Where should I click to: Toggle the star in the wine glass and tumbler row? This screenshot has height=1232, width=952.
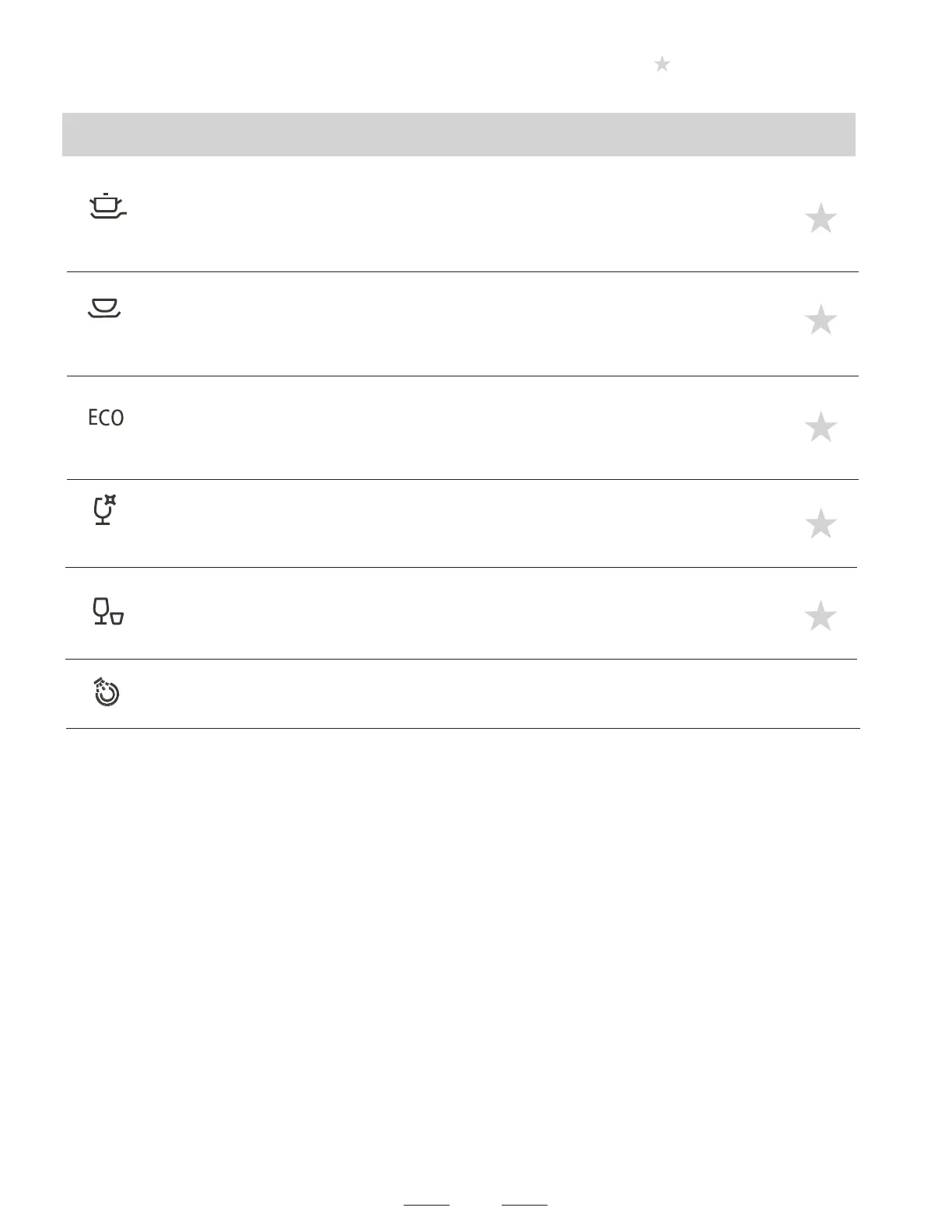pos(821,617)
